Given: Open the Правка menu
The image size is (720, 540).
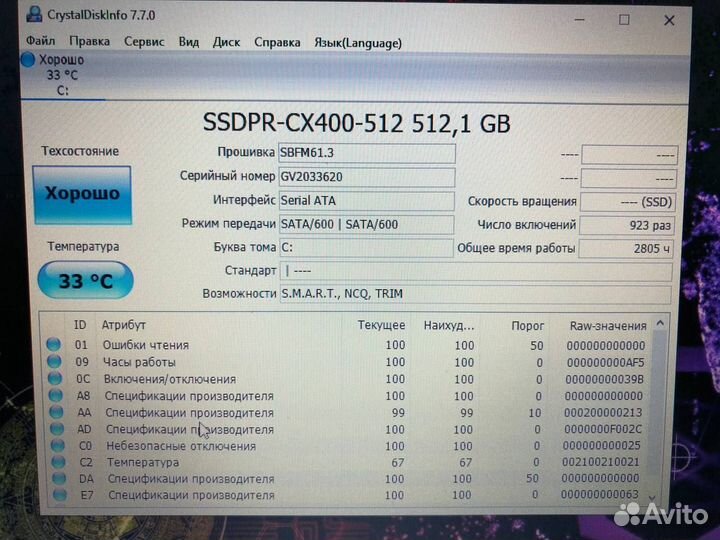Looking at the screenshot, I should (x=90, y=42).
